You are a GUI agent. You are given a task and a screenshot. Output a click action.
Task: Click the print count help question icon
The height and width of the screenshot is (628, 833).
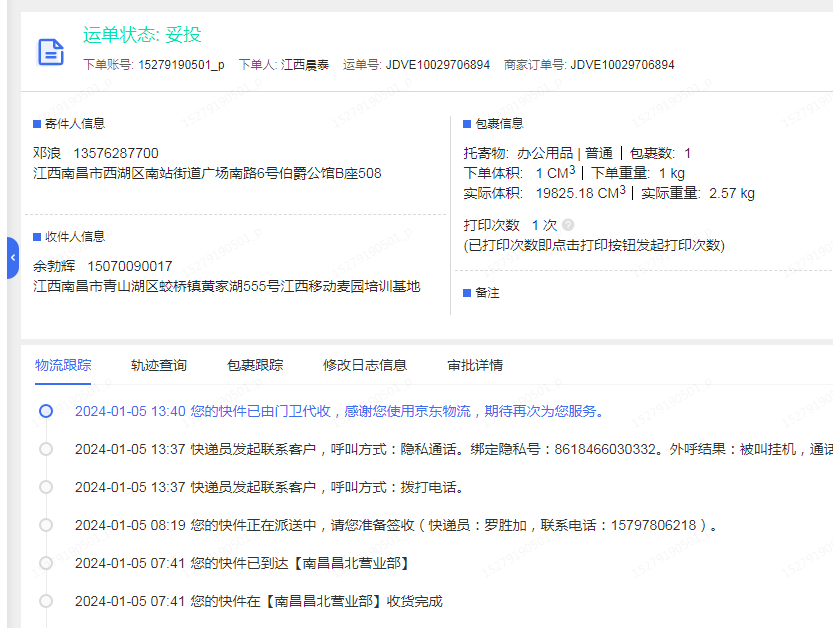568,225
